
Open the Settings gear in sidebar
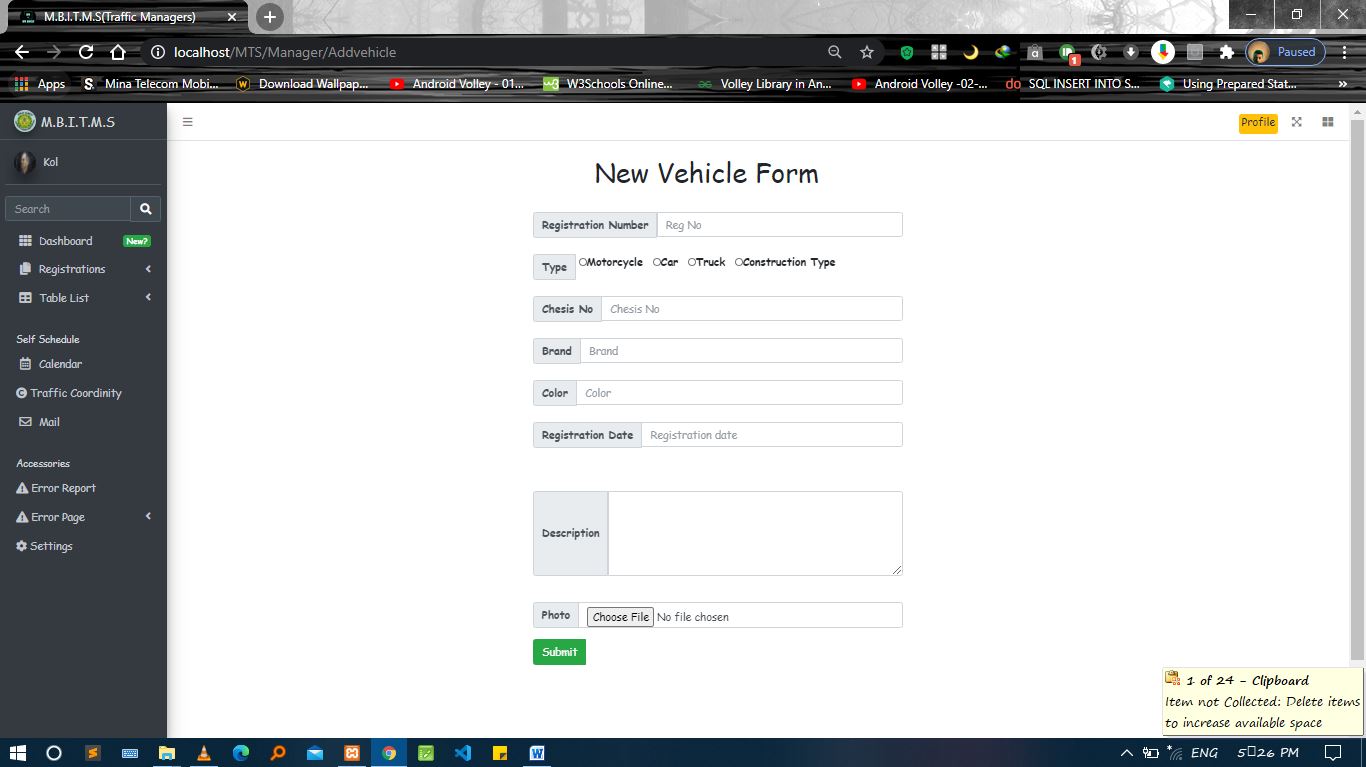pyautogui.click(x=50, y=545)
